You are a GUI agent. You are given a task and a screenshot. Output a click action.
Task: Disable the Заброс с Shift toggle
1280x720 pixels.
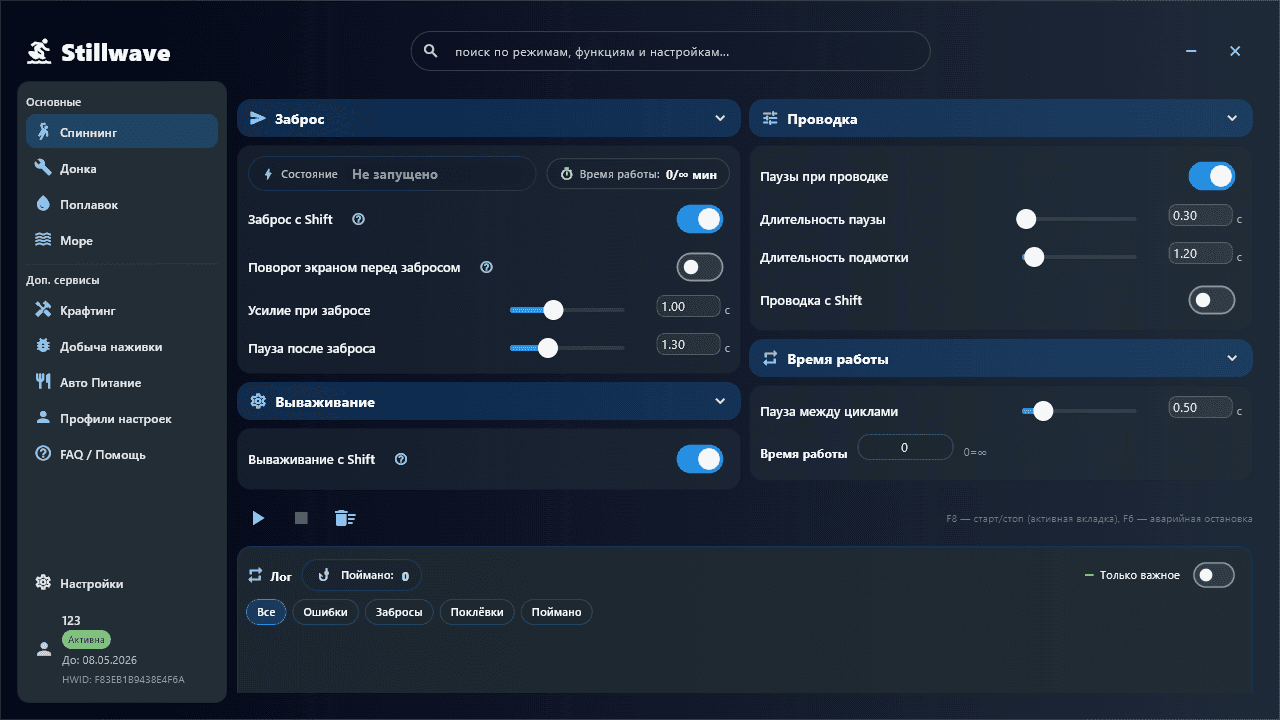point(700,218)
